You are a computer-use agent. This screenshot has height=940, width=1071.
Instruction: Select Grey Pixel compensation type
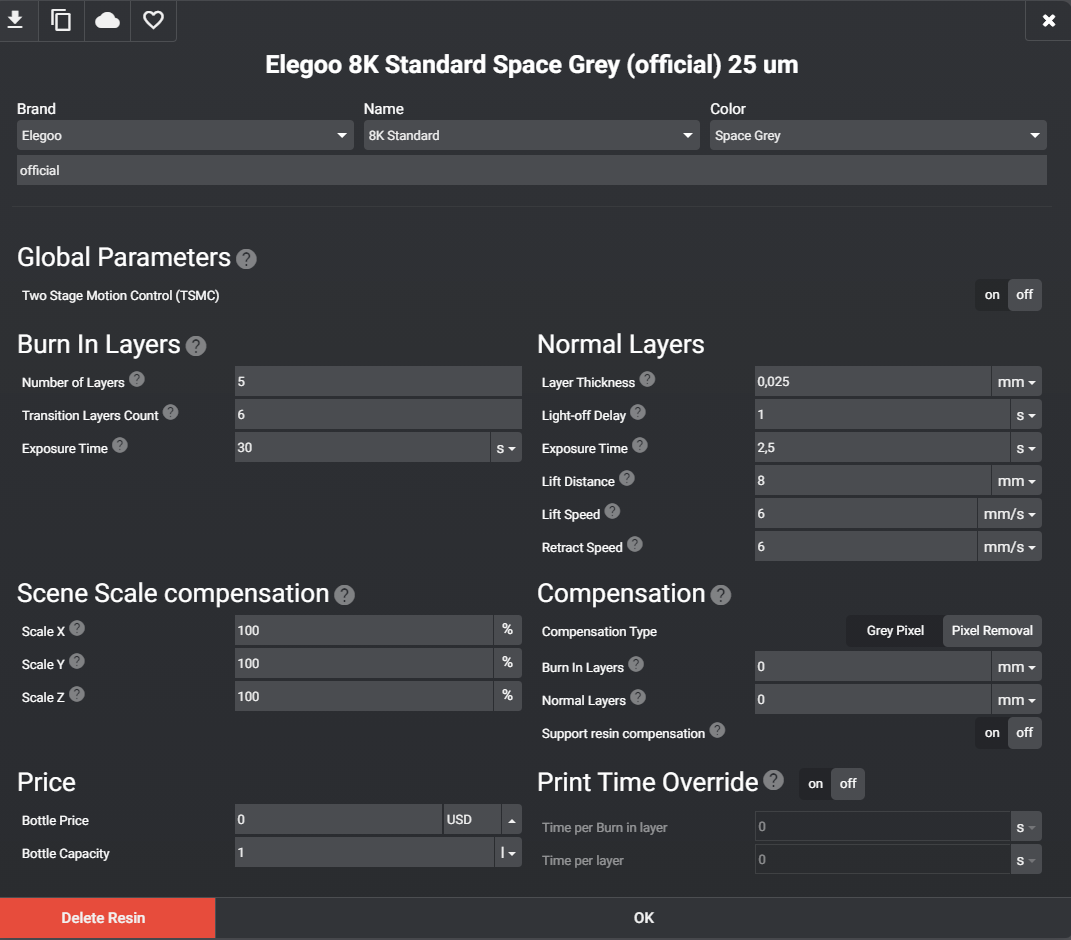coord(894,631)
